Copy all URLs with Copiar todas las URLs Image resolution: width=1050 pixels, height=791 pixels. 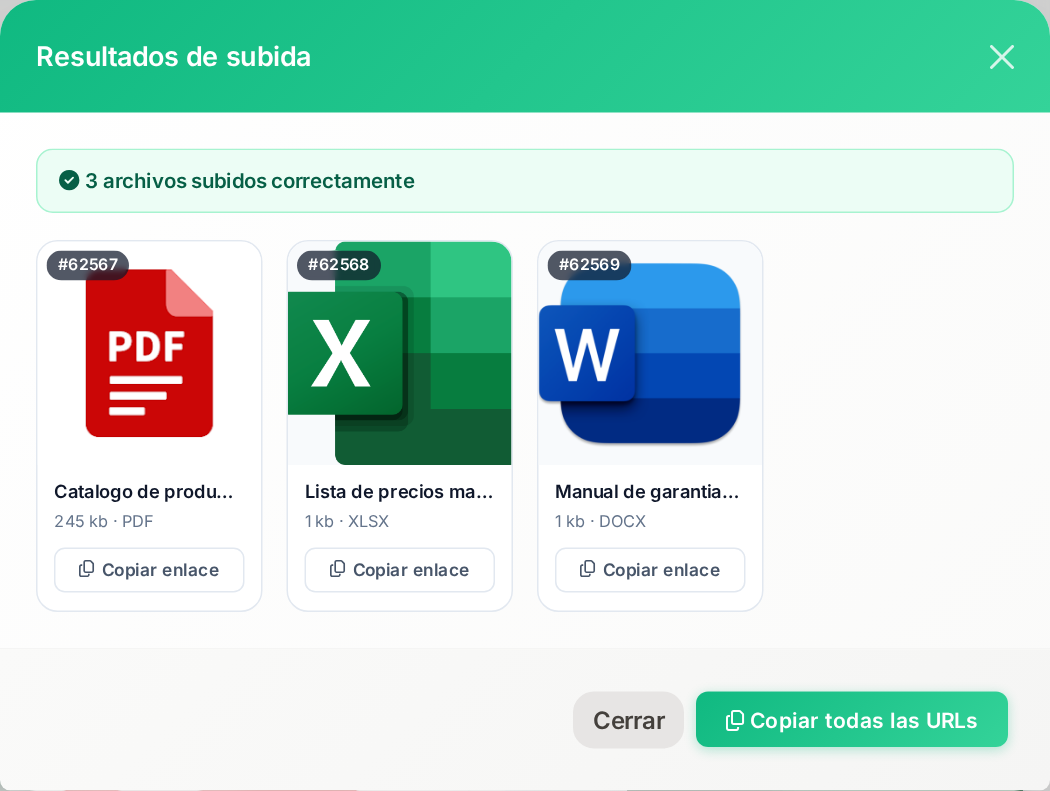pyautogui.click(x=852, y=719)
